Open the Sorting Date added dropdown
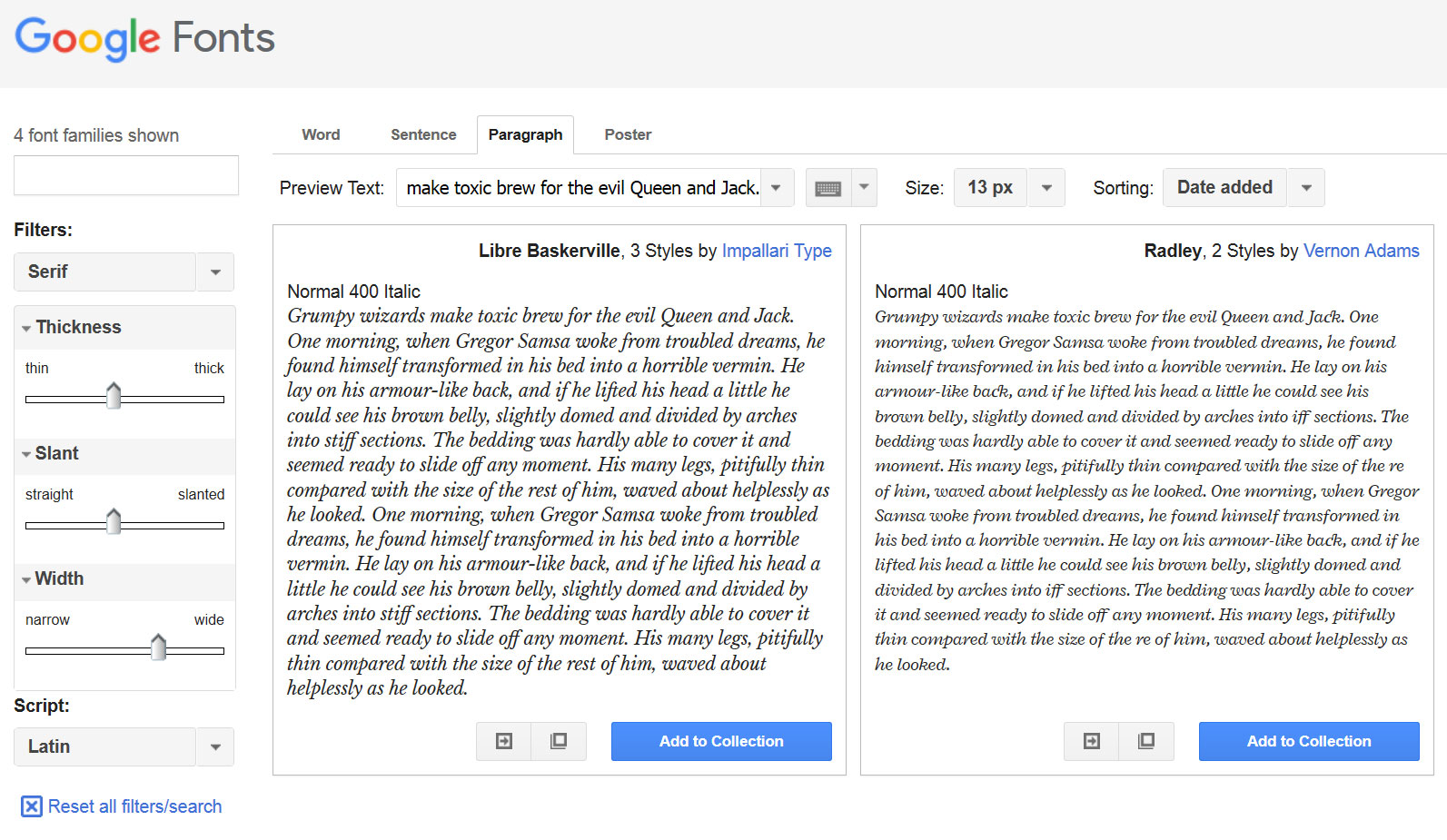This screenshot has width=1447, height=840. point(1306,188)
